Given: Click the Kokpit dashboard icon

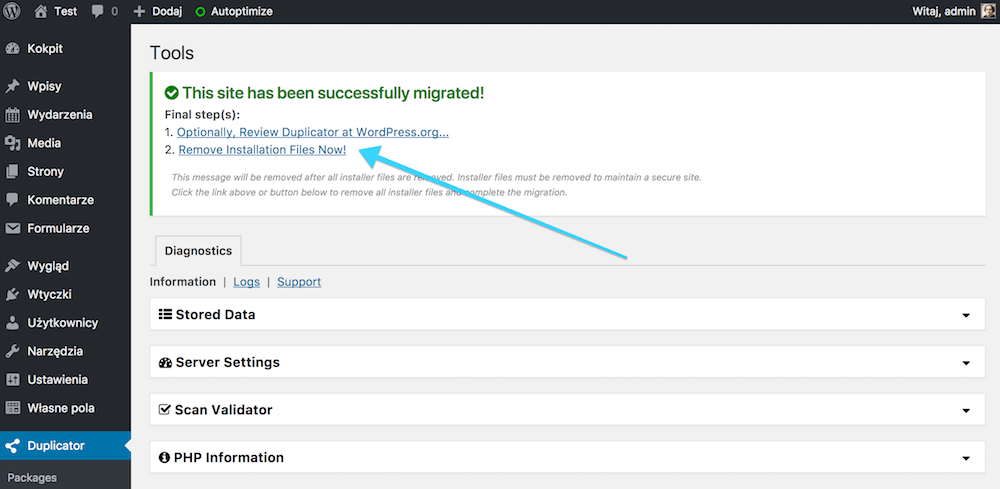Looking at the screenshot, I should (x=12, y=49).
